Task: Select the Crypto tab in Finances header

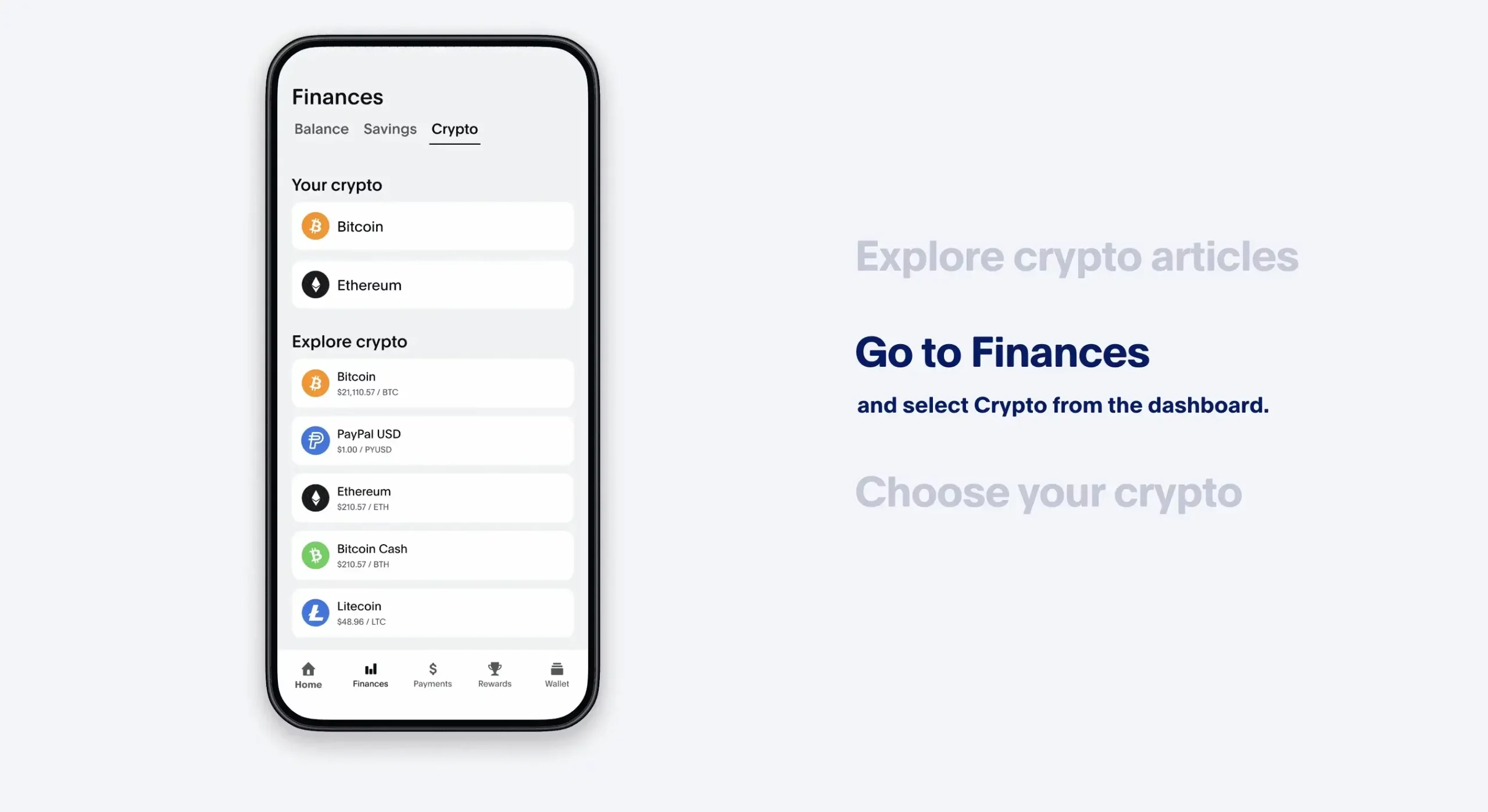Action: (x=454, y=128)
